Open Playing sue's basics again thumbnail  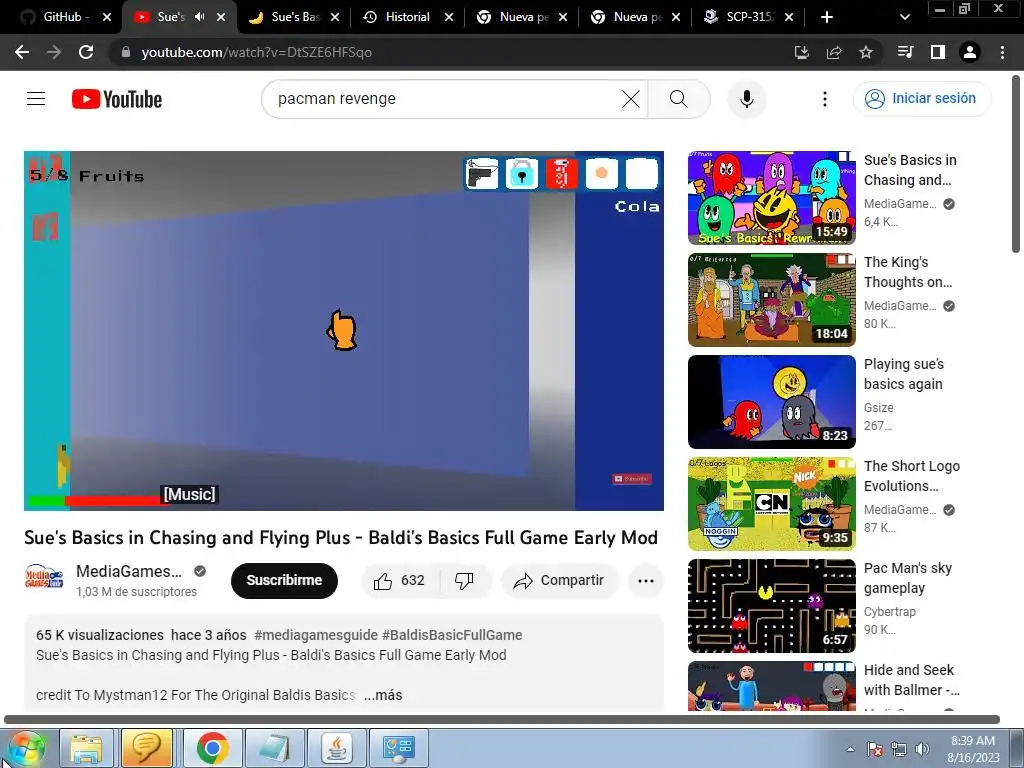tap(771, 402)
